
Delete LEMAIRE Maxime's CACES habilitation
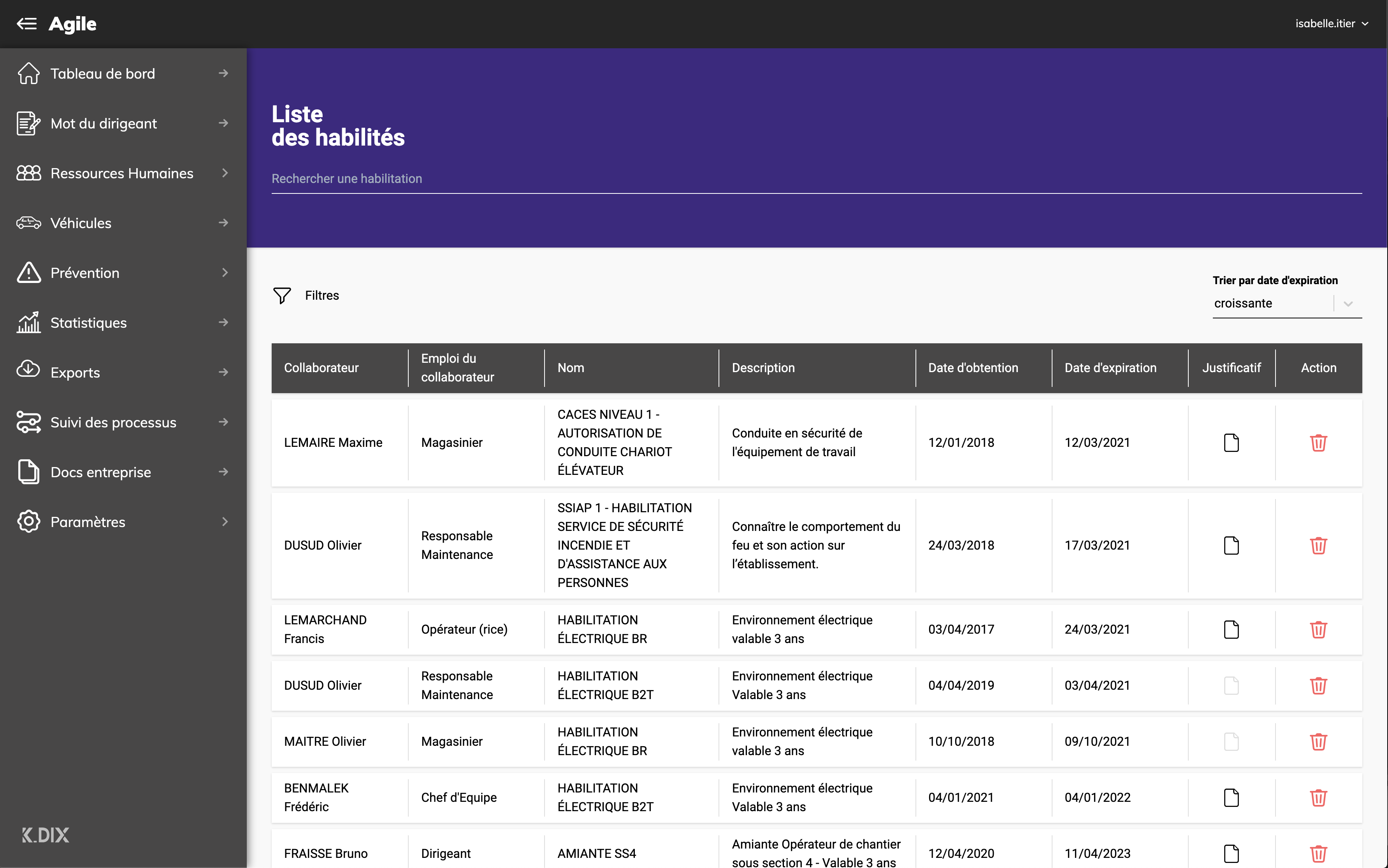(1319, 443)
